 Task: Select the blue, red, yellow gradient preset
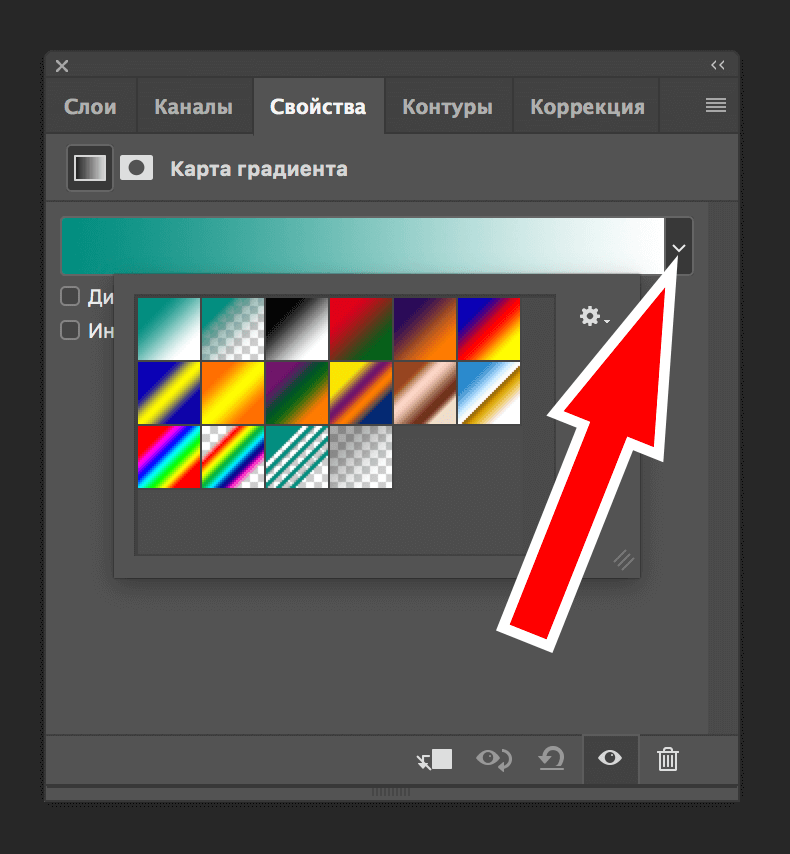point(489,329)
